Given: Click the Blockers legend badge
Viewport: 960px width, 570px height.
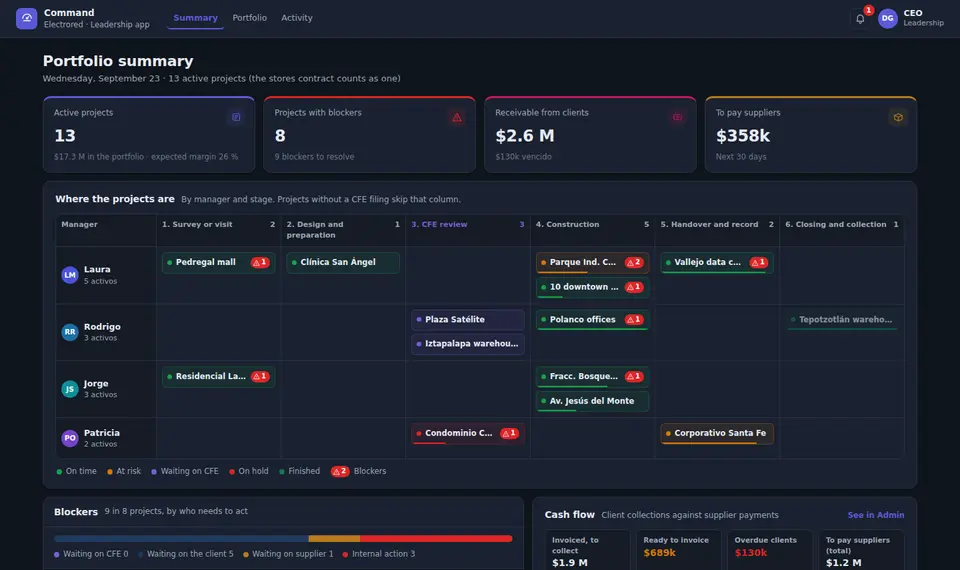Looking at the screenshot, I should pos(340,471).
